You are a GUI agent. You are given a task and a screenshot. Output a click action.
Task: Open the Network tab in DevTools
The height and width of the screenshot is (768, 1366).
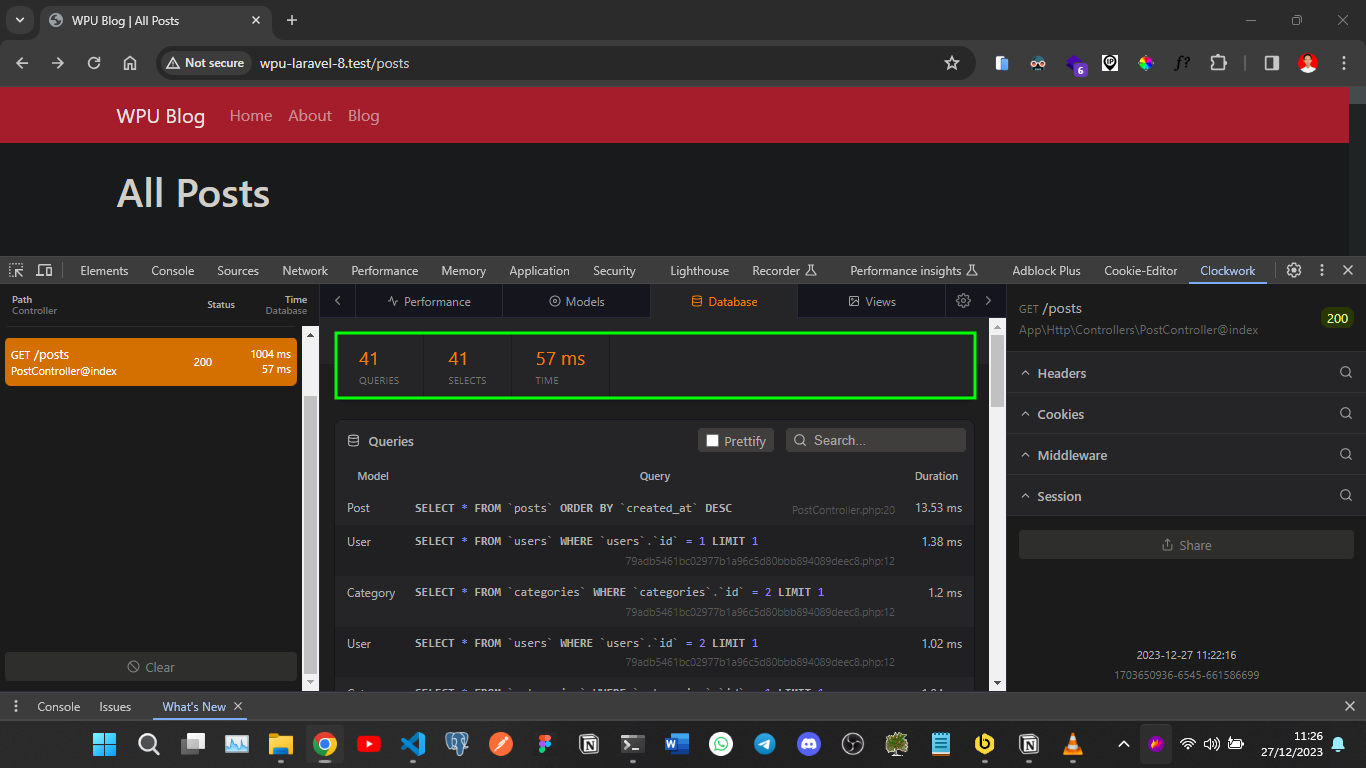(304, 270)
